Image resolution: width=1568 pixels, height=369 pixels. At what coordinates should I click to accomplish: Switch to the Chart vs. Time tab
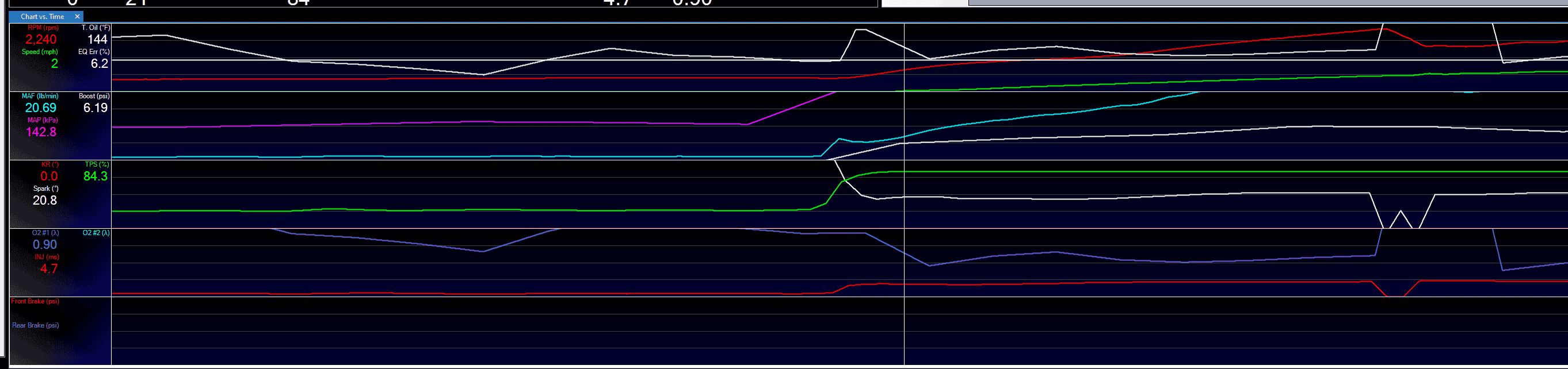(42, 17)
